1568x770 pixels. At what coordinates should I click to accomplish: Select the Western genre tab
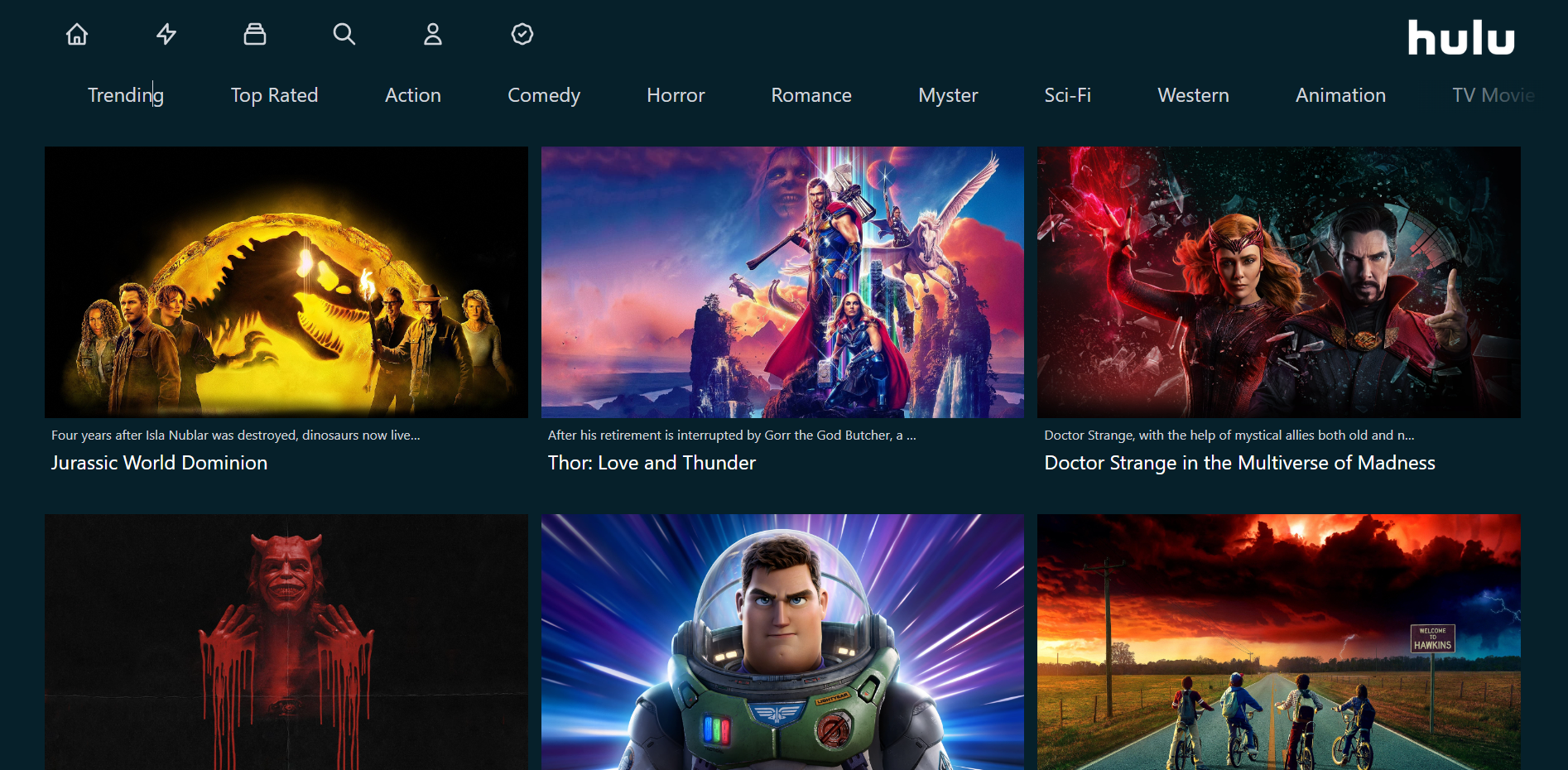[1193, 95]
